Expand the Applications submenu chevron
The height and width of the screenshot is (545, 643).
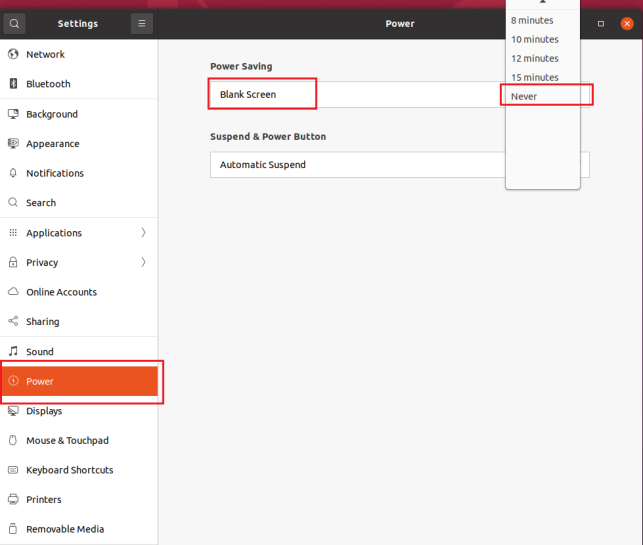[143, 233]
